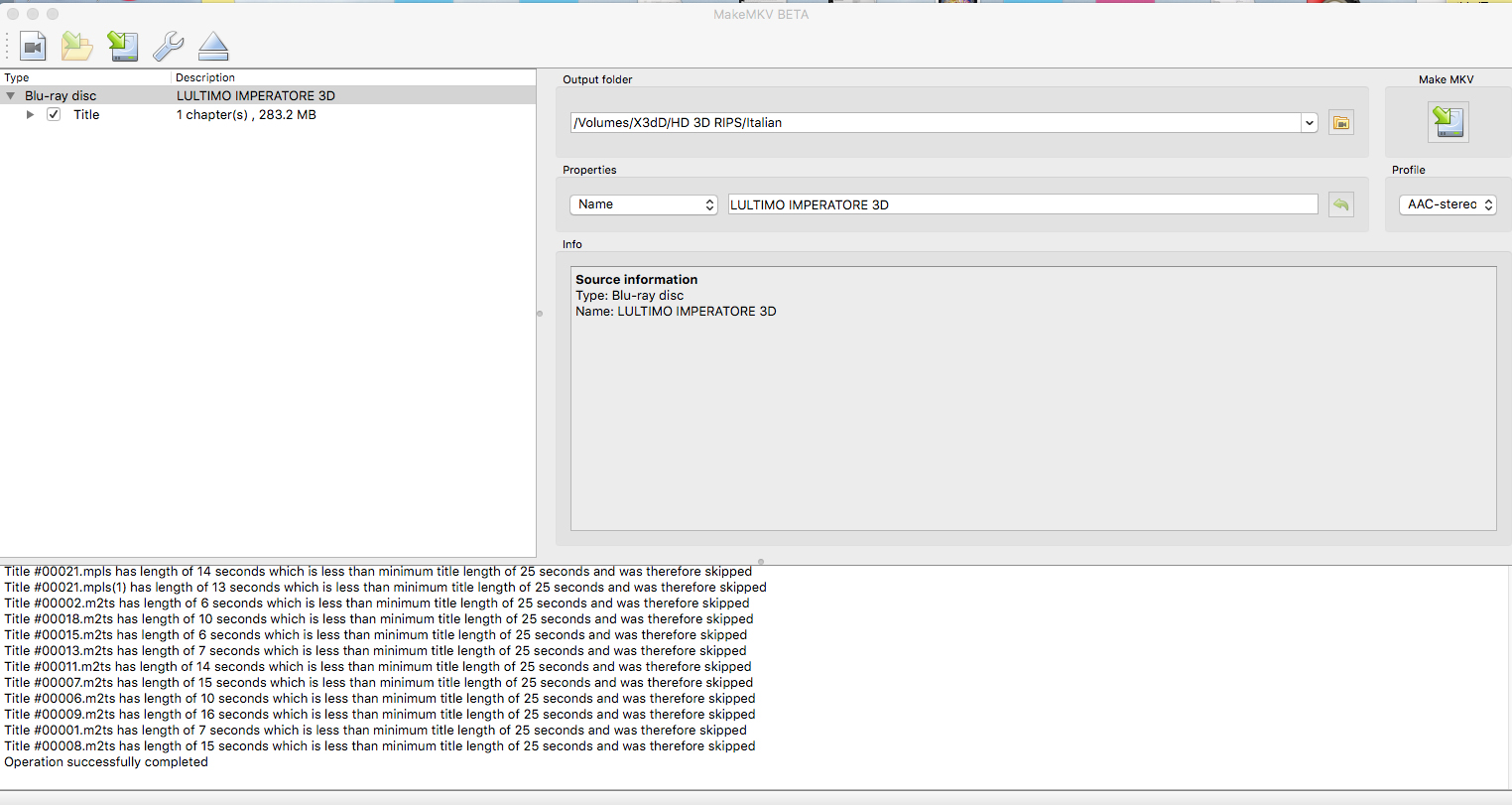Click log line for Title #00006.m2ts
This screenshot has width=1512, height=805.
pyautogui.click(x=380, y=699)
